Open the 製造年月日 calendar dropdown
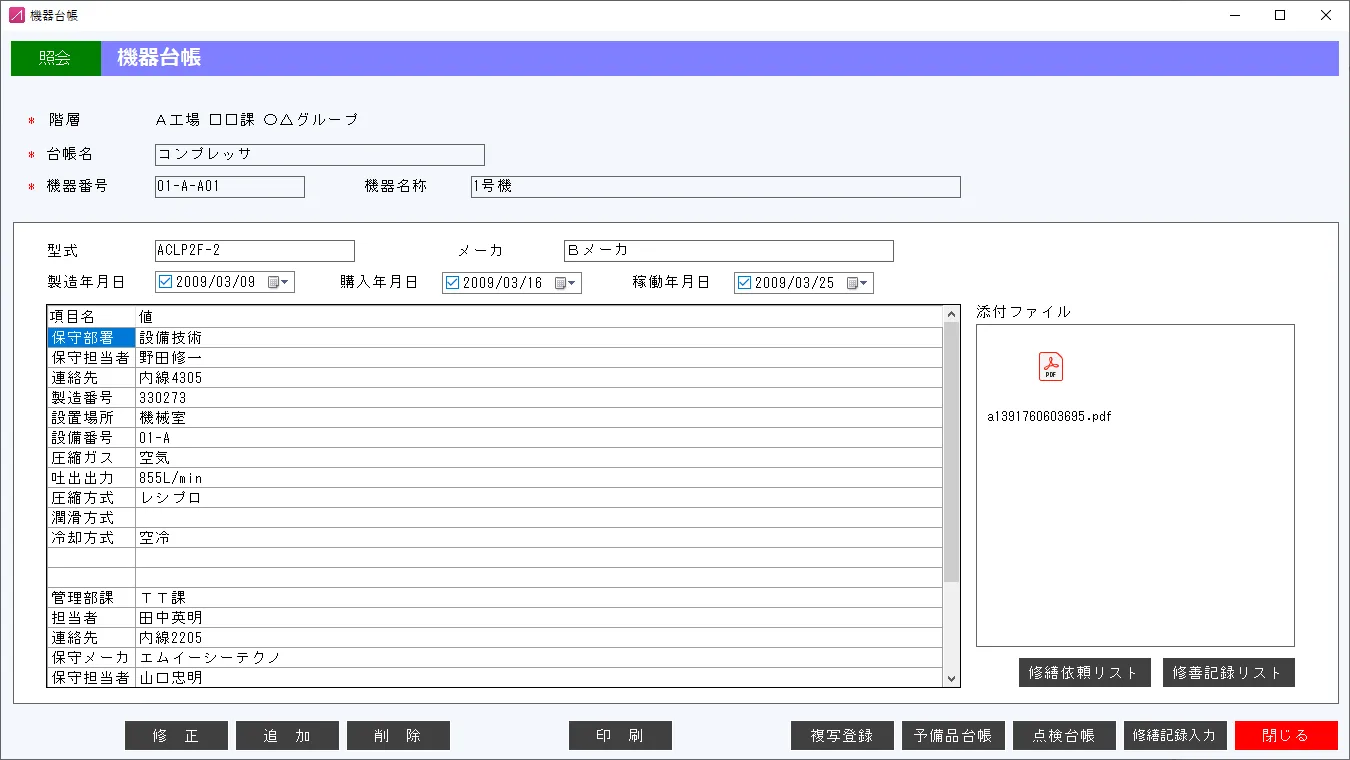Image resolution: width=1350 pixels, height=760 pixels. tap(282, 282)
